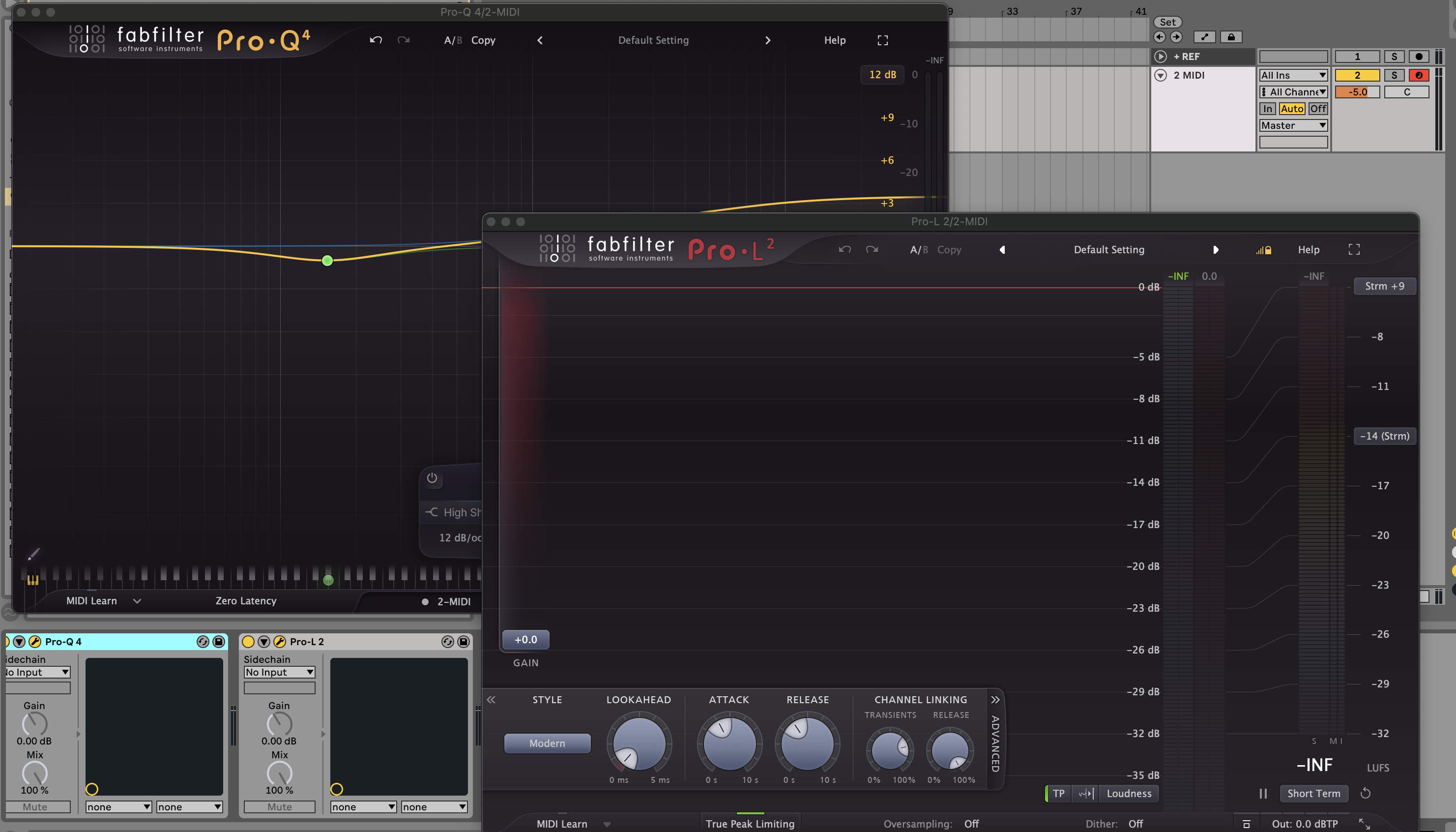
Task: Save Pro-Q 4 device preset
Action: click(218, 641)
